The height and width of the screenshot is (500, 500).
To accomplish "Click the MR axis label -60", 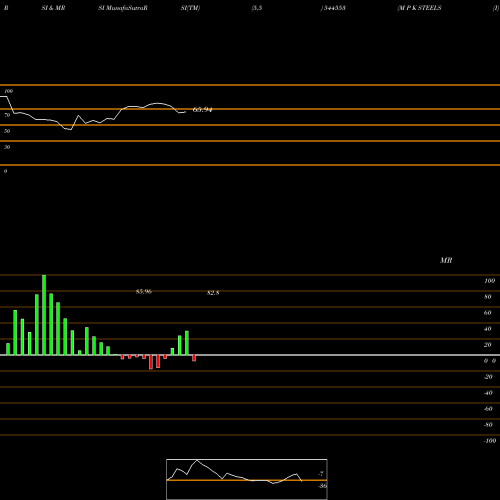I will click(488, 409).
